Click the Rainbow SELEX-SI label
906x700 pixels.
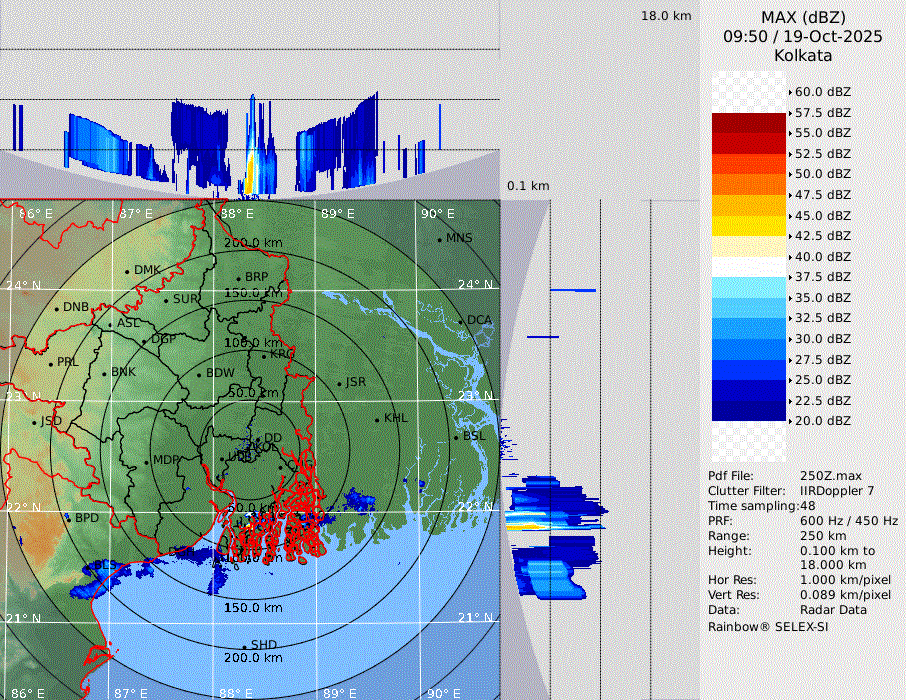768,626
